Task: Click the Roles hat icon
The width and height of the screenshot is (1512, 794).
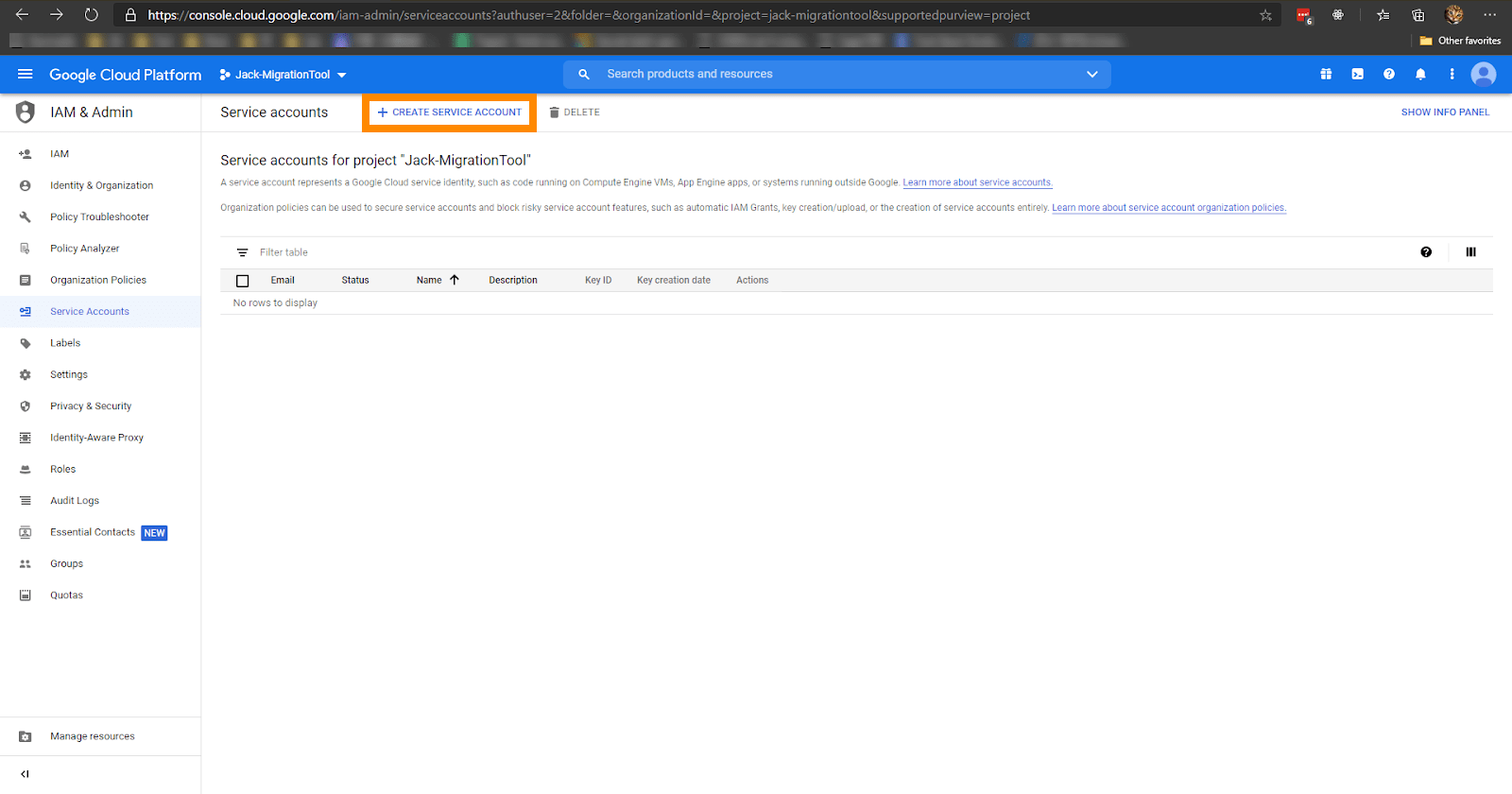Action: 26,469
